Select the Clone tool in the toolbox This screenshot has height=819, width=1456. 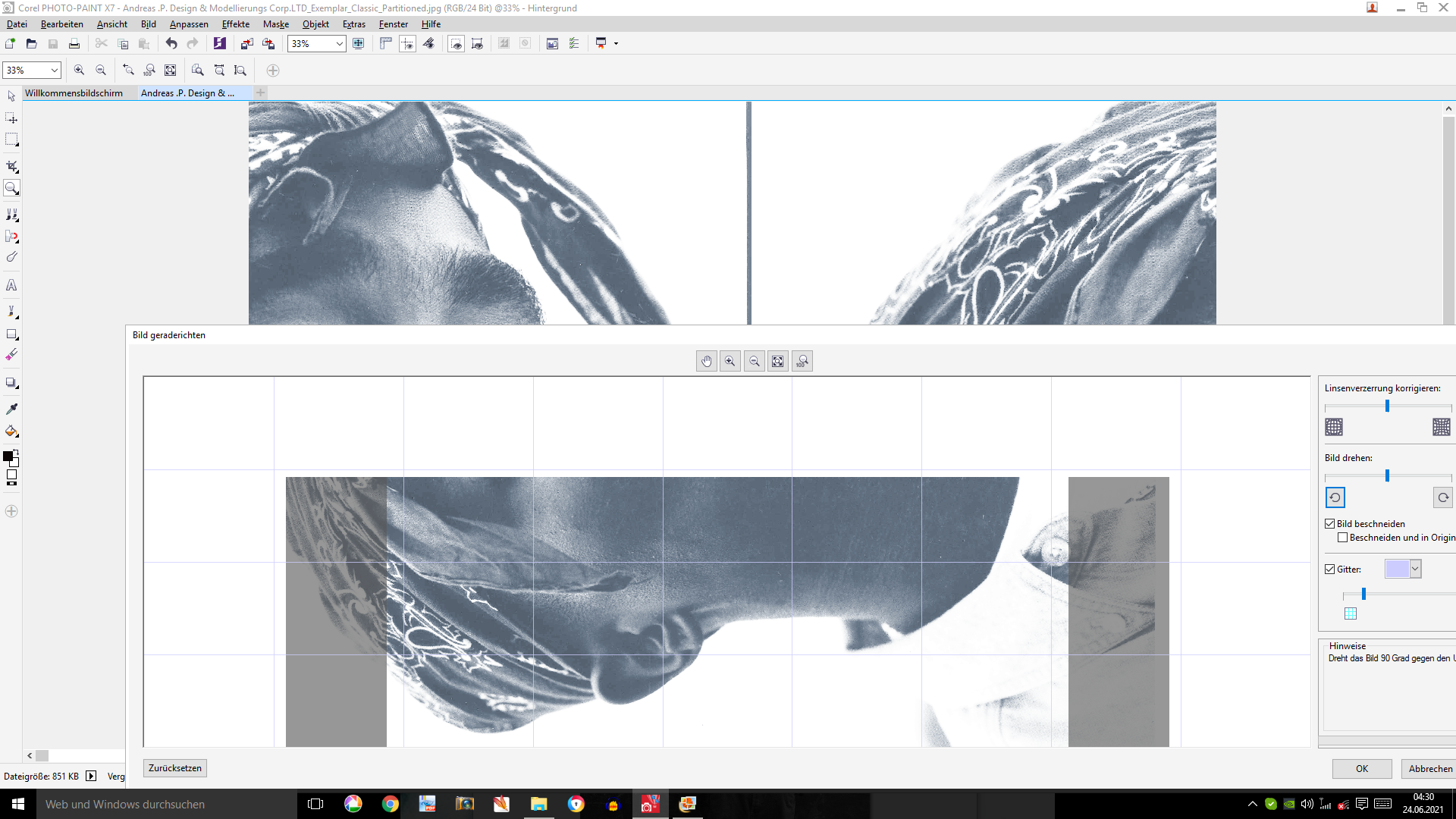coord(11,215)
